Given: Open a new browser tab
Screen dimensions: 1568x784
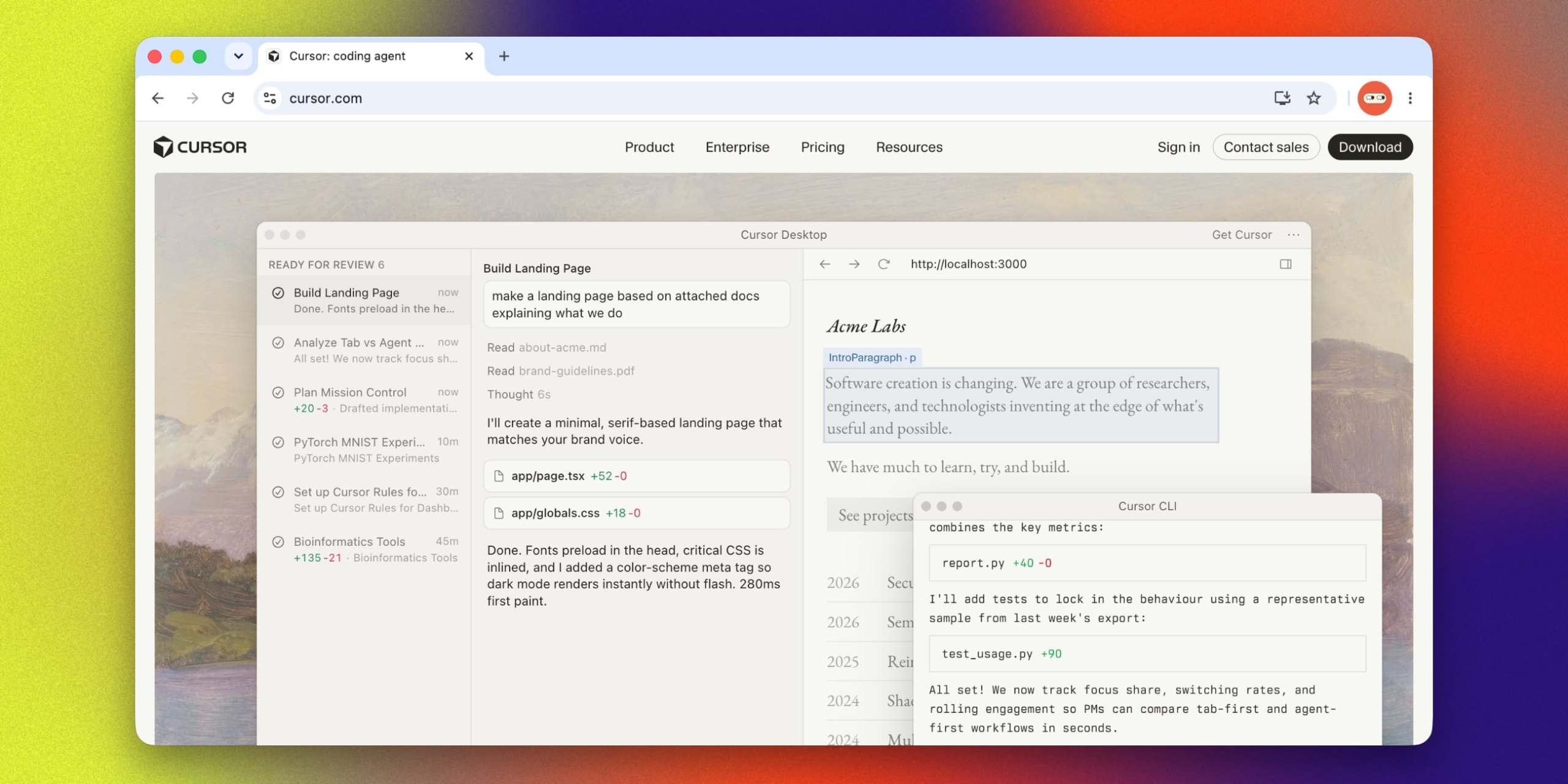Looking at the screenshot, I should point(504,56).
